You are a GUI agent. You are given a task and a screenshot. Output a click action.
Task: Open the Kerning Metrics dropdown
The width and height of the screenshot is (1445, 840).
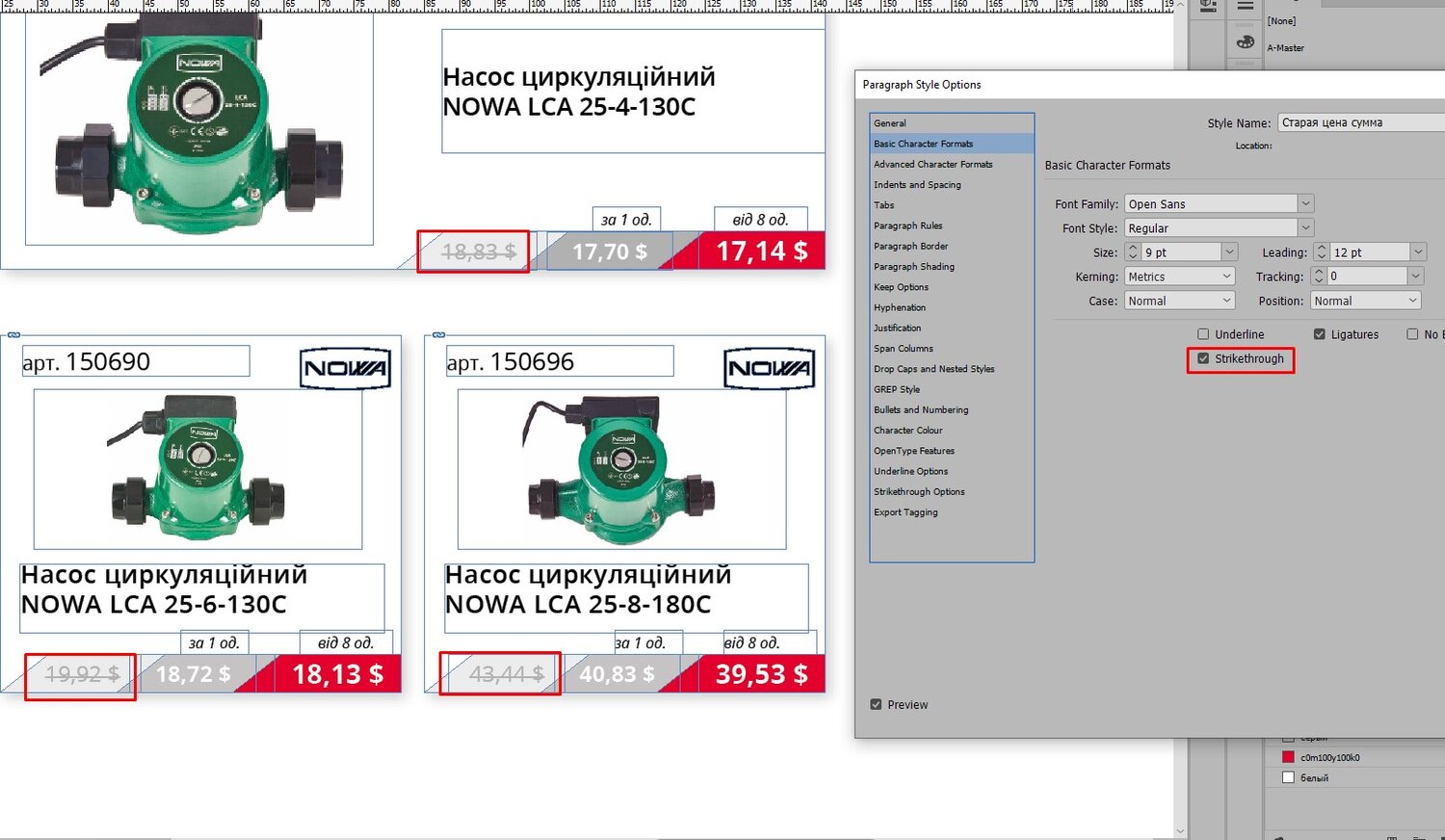click(x=1180, y=276)
